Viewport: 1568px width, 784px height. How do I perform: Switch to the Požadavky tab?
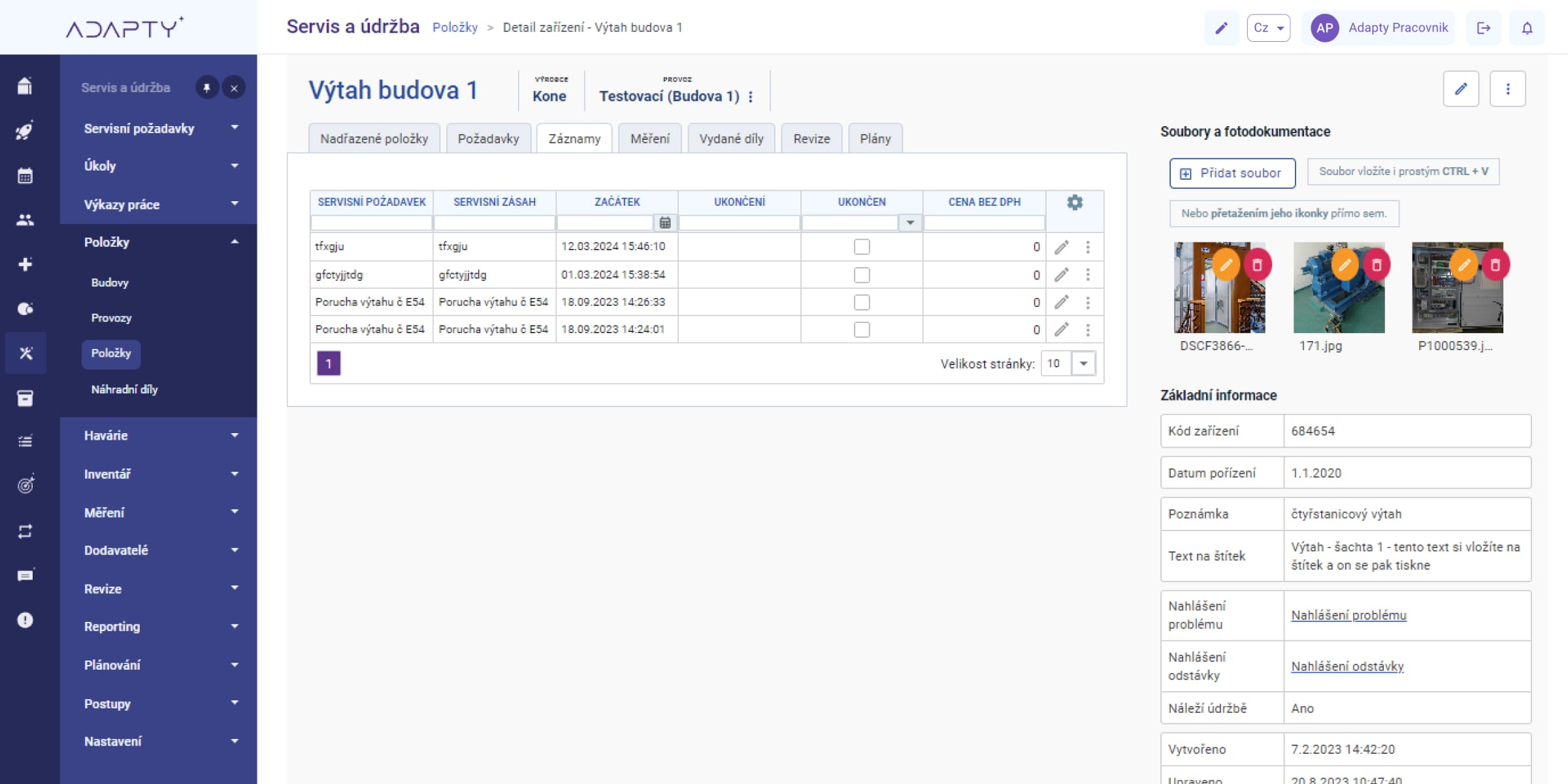pos(488,139)
